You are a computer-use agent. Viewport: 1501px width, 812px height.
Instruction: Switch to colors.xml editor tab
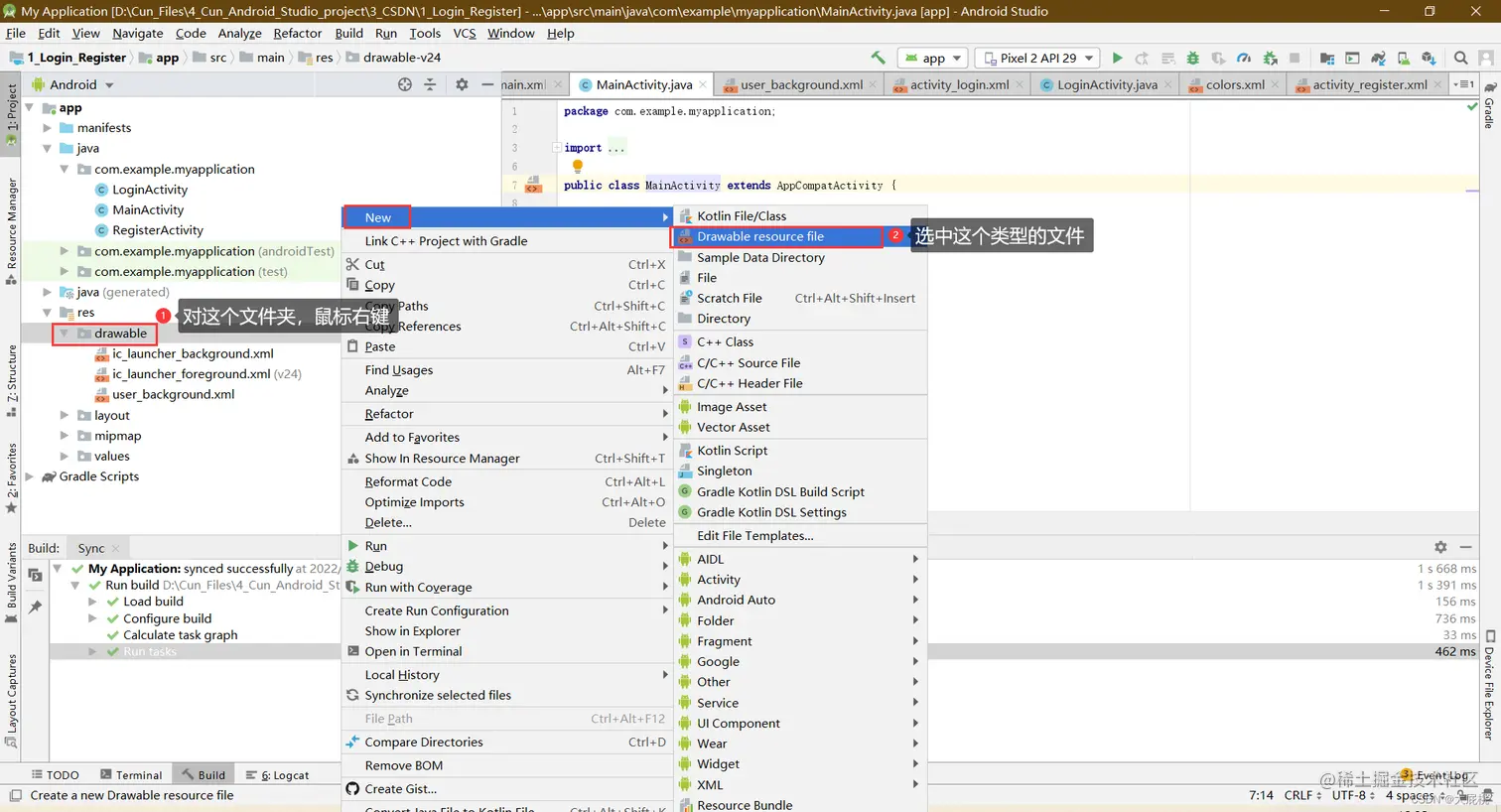click(x=1235, y=84)
